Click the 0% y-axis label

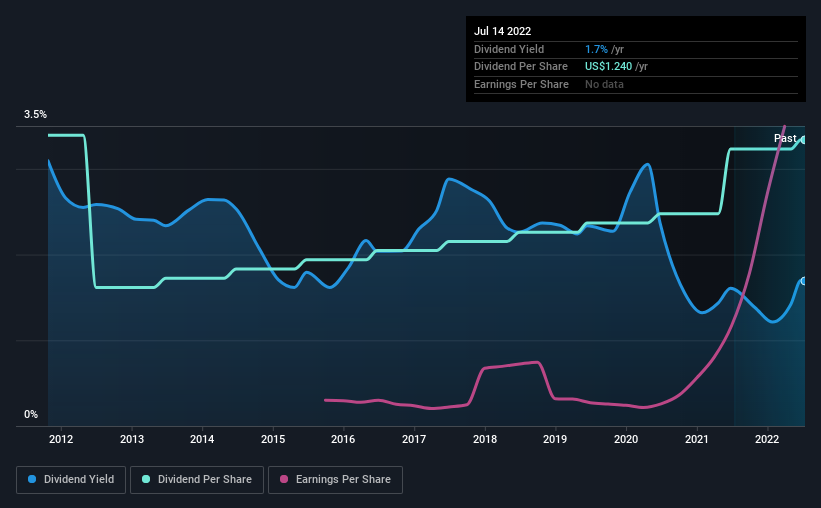31,414
